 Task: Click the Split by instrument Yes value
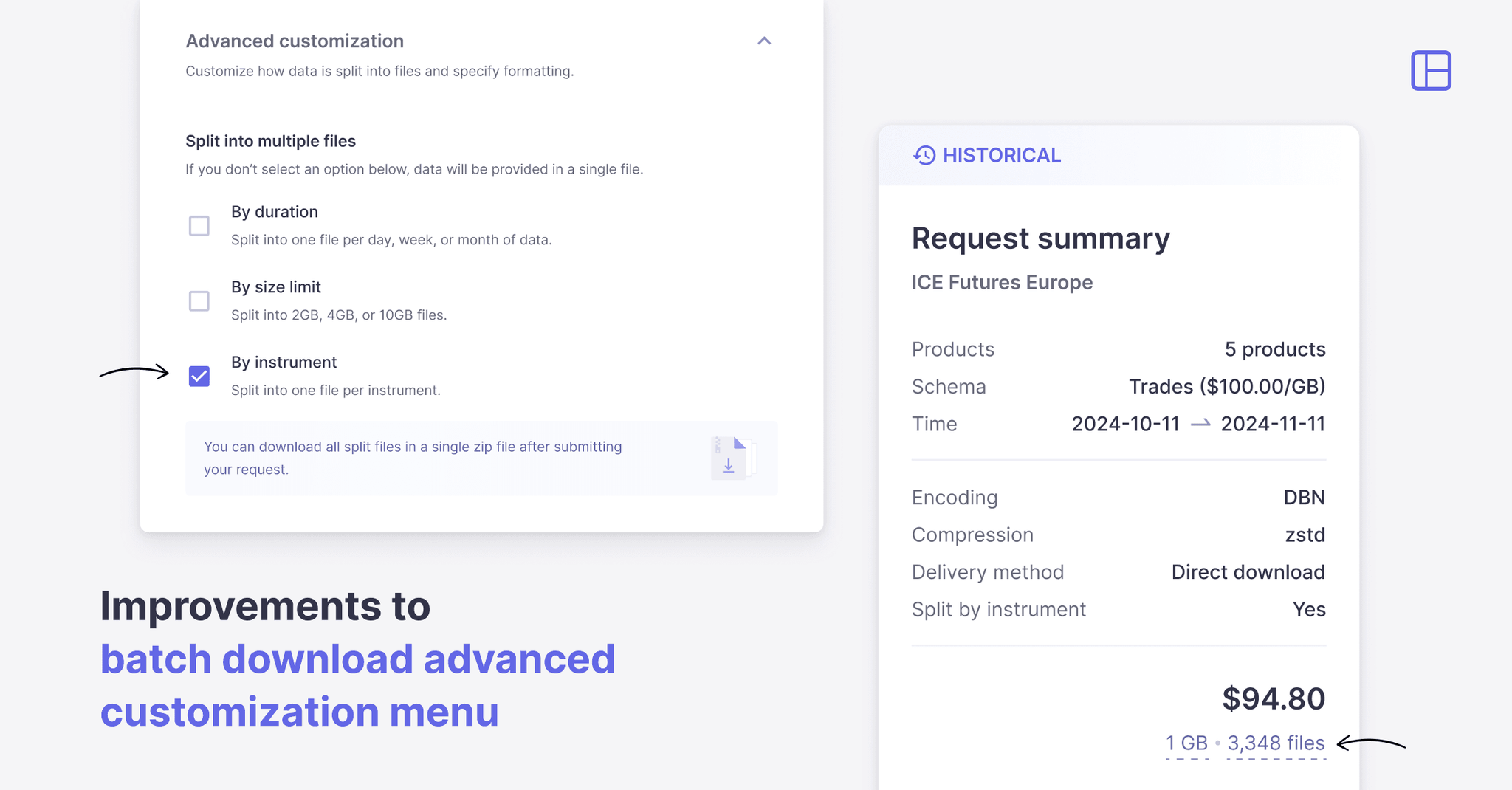pyautogui.click(x=1309, y=610)
